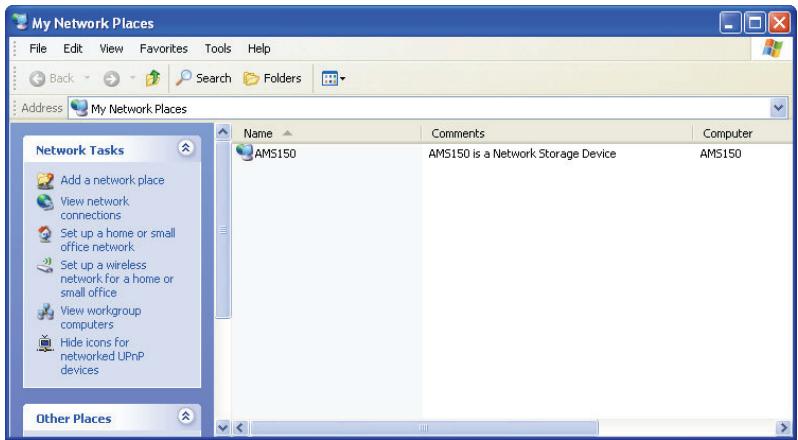The width and height of the screenshot is (798, 440).
Task: Collapse the Other Places panel
Action: (186, 416)
